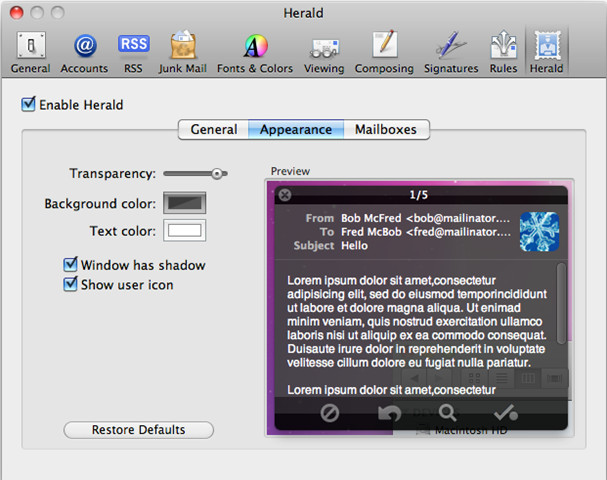This screenshot has height=480, width=607.
Task: Click the reply arrow icon in preview
Action: [389, 413]
